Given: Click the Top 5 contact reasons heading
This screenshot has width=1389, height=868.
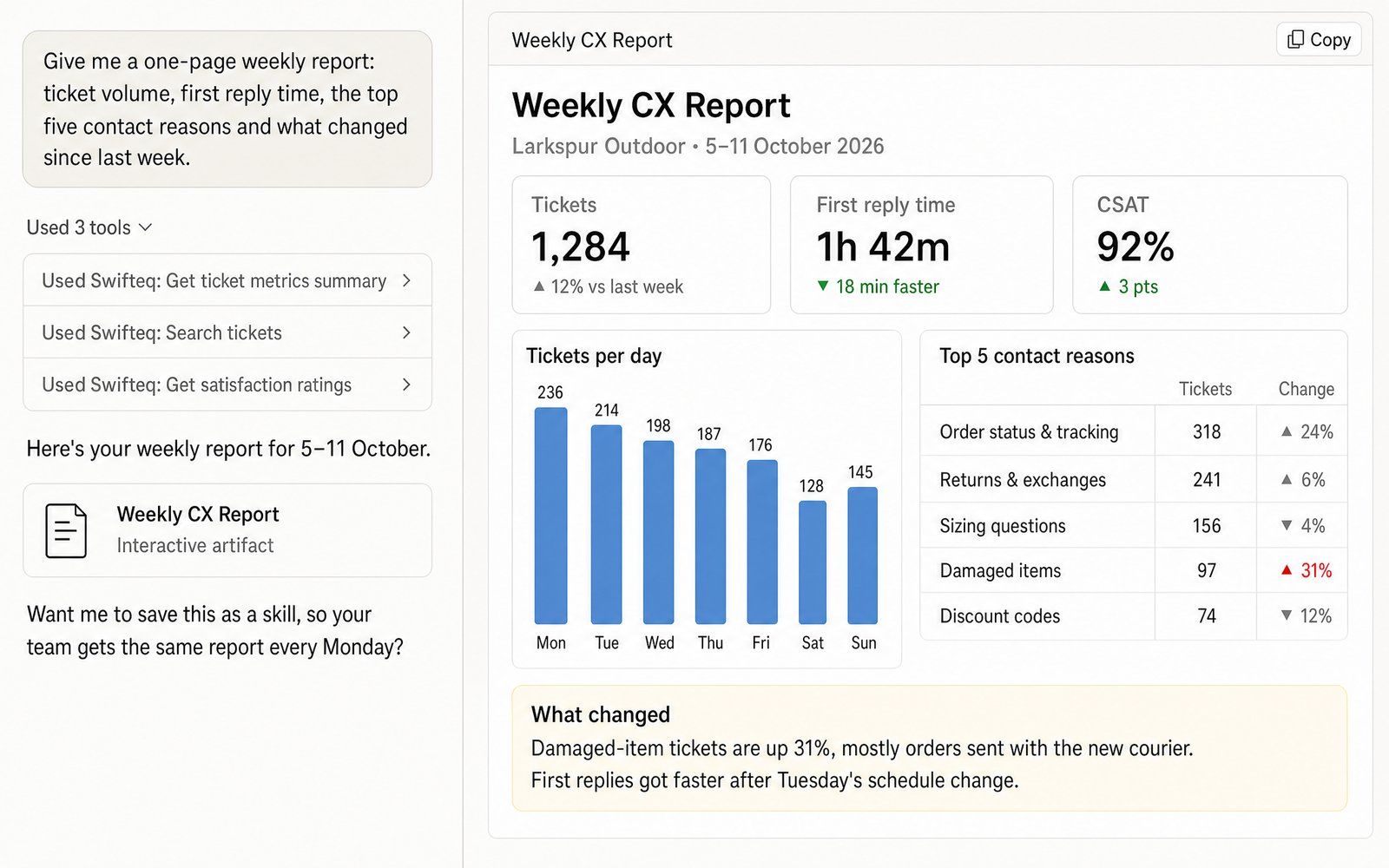Looking at the screenshot, I should 1037,356.
